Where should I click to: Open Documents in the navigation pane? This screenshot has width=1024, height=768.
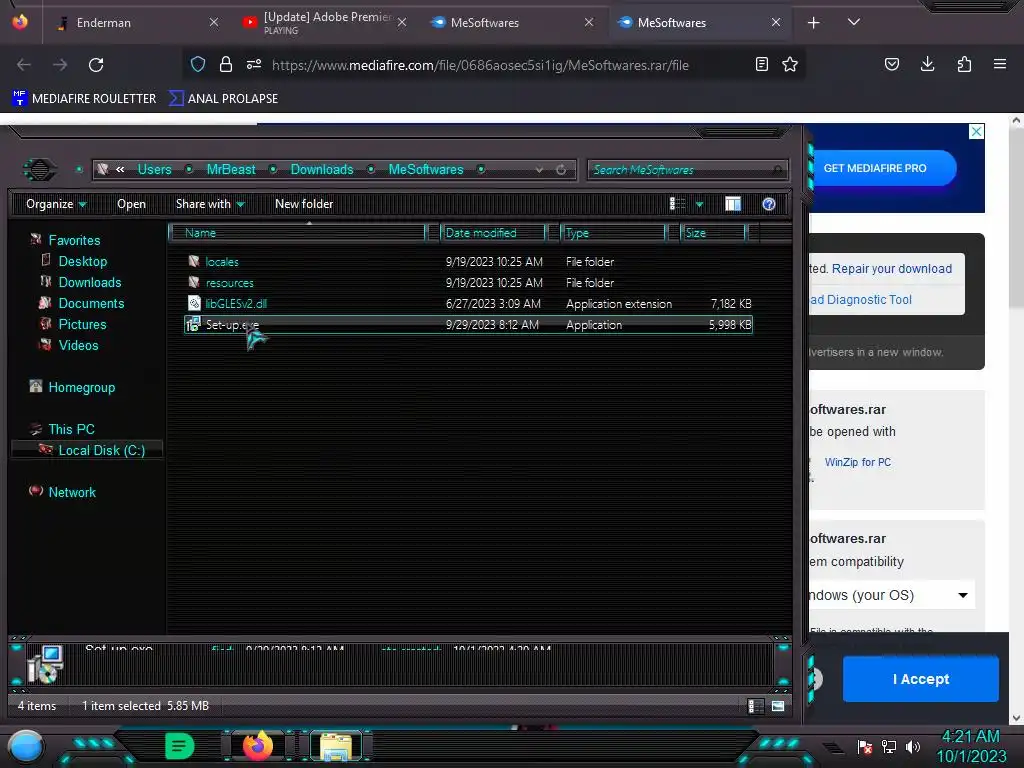(x=91, y=303)
